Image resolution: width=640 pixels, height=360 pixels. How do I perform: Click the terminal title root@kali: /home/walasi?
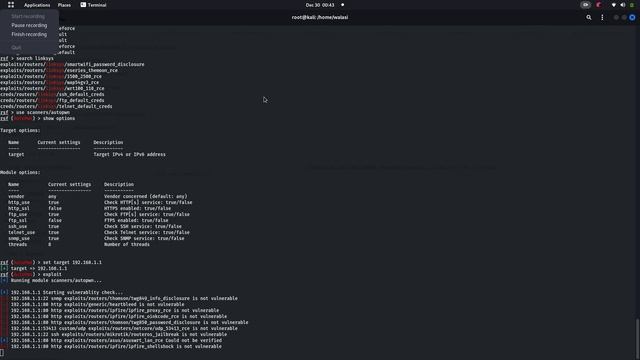click(320, 17)
